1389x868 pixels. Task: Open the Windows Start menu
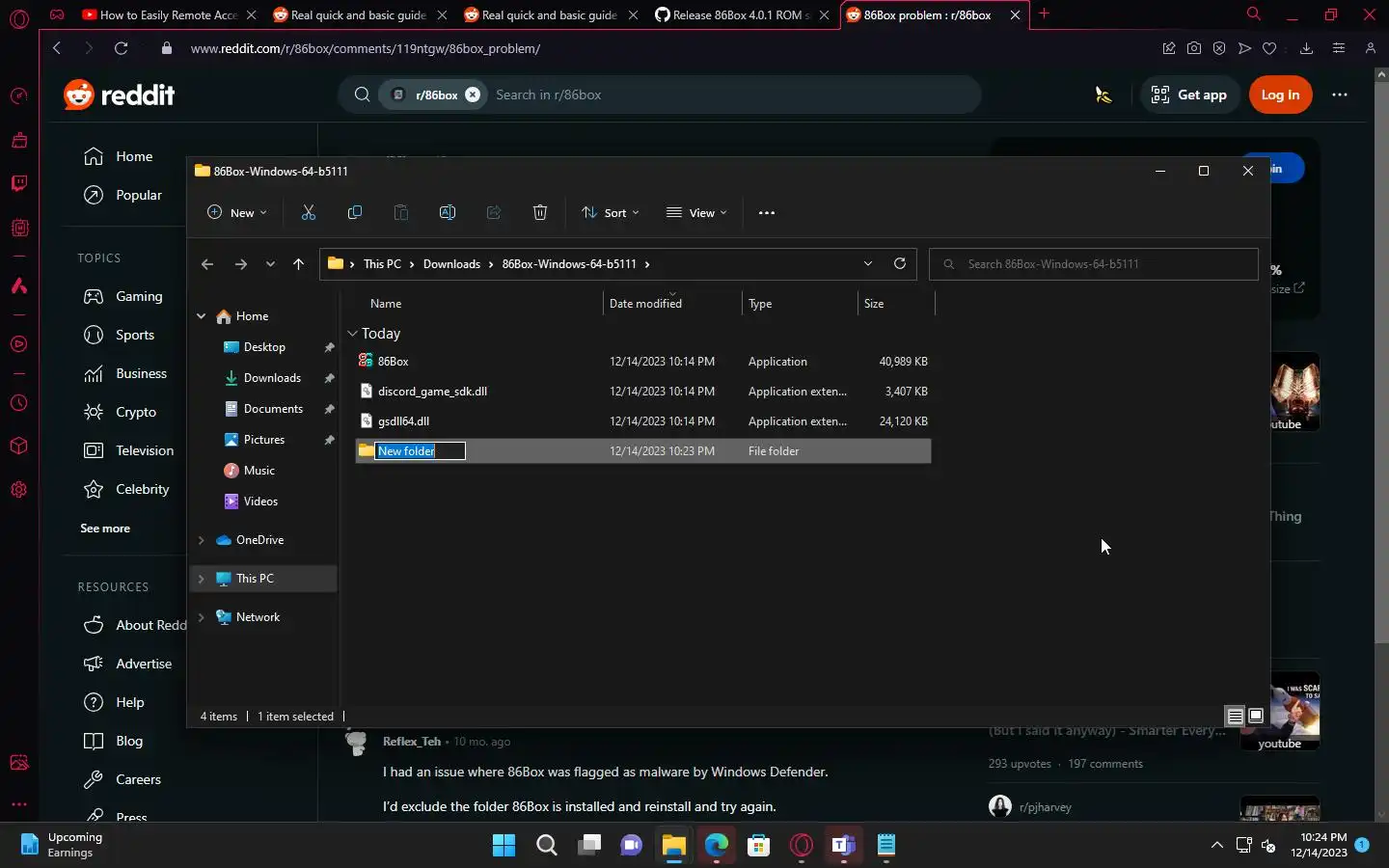tap(504, 846)
